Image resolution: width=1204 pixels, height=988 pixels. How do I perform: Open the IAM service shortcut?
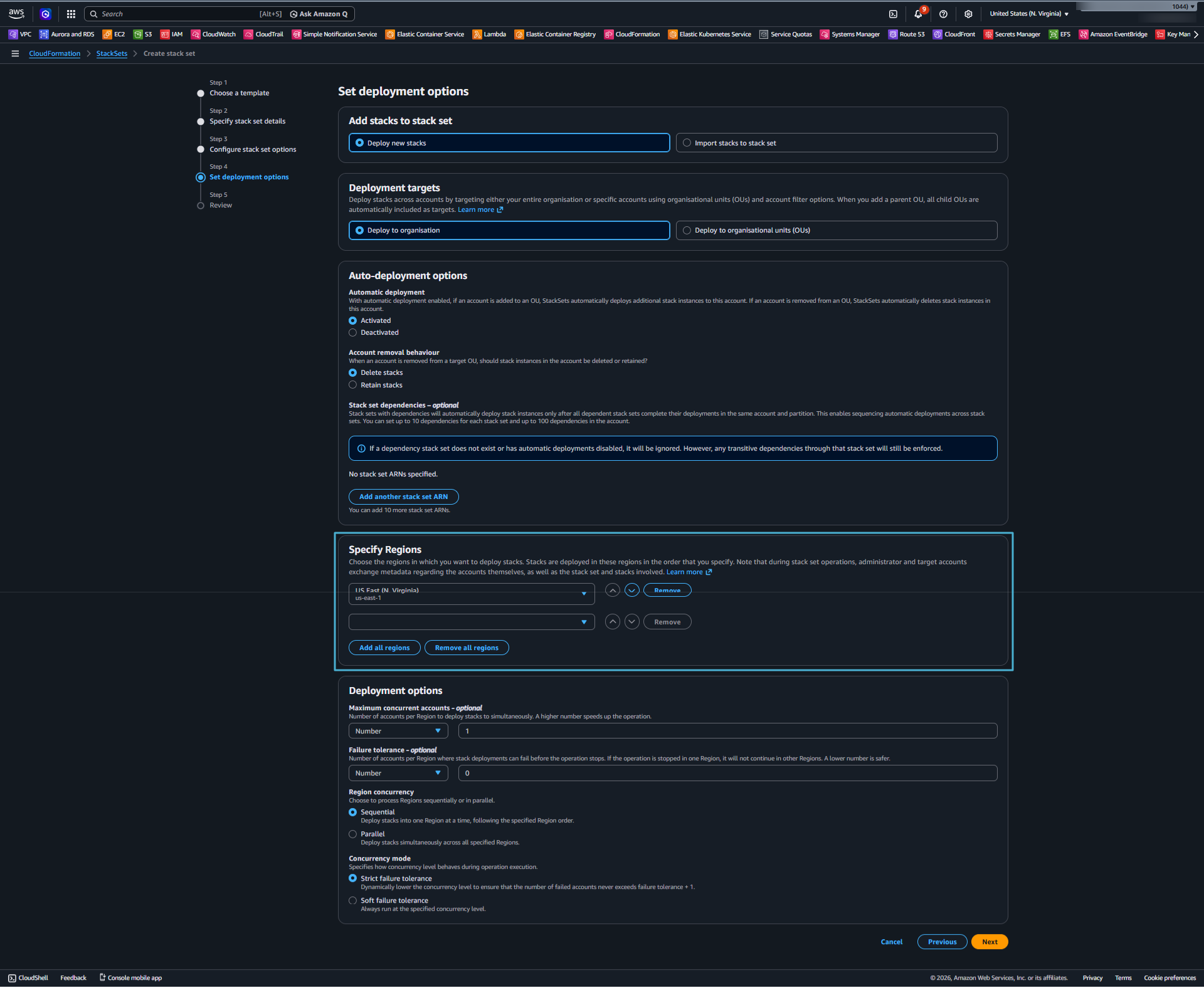tap(171, 34)
